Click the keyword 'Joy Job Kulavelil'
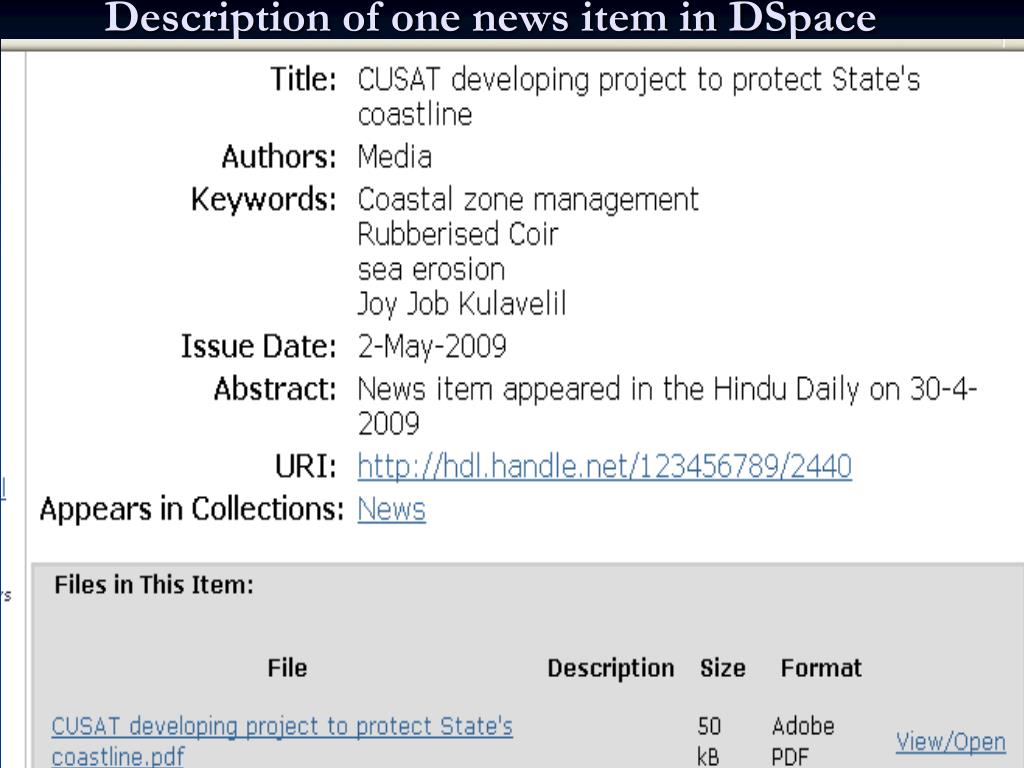 click(462, 304)
